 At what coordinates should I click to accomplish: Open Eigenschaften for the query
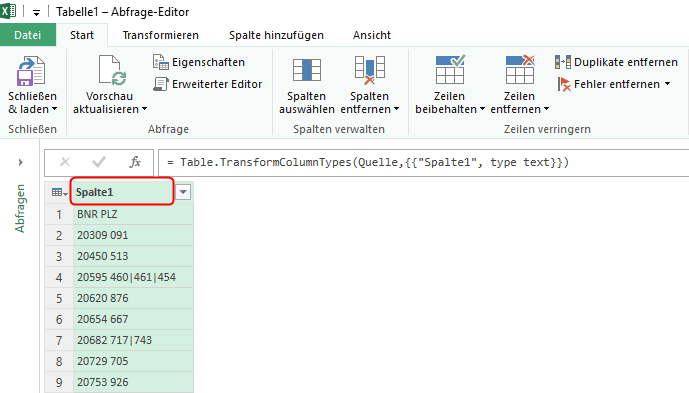click(x=199, y=62)
